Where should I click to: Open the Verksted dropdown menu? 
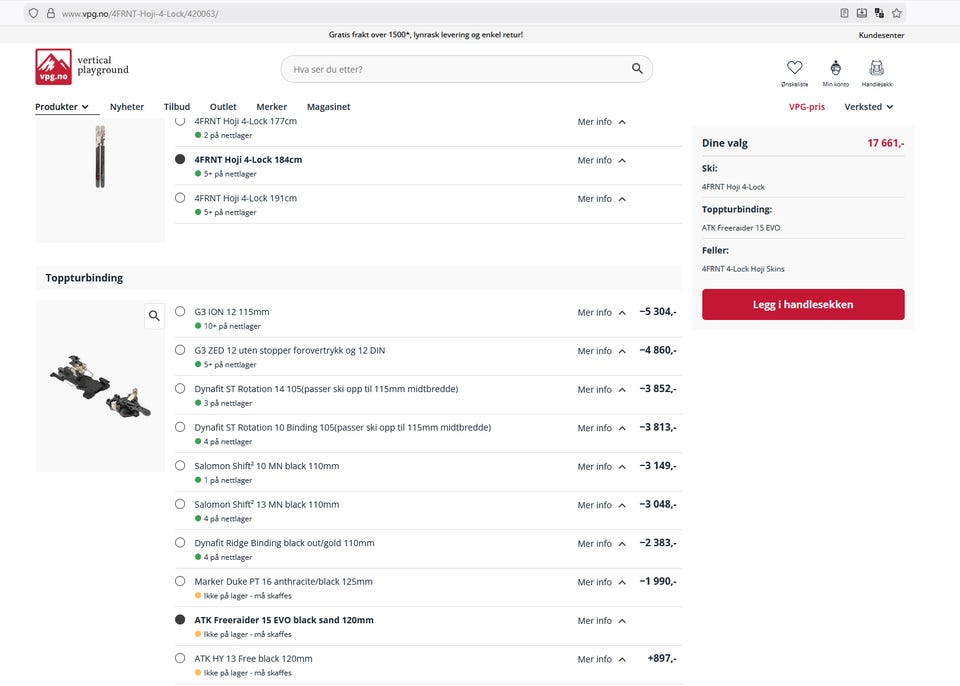pos(868,107)
